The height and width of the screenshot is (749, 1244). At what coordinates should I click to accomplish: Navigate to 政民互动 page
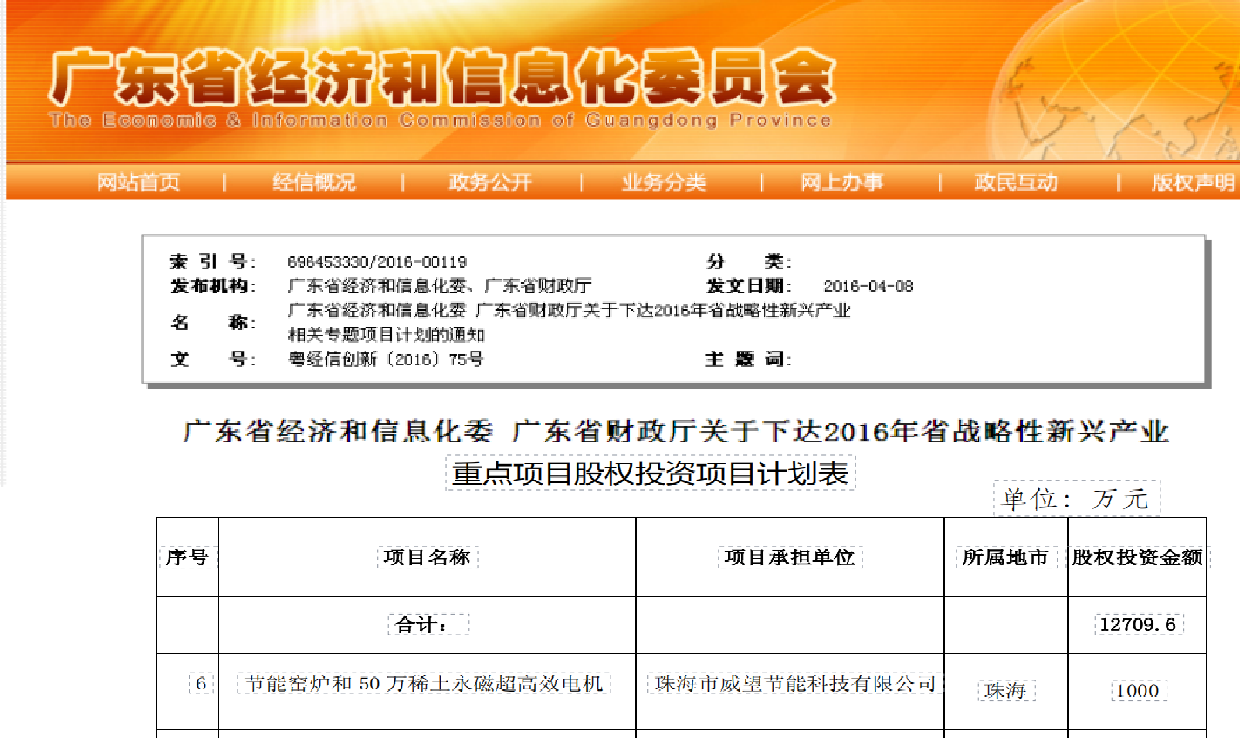tap(1016, 183)
